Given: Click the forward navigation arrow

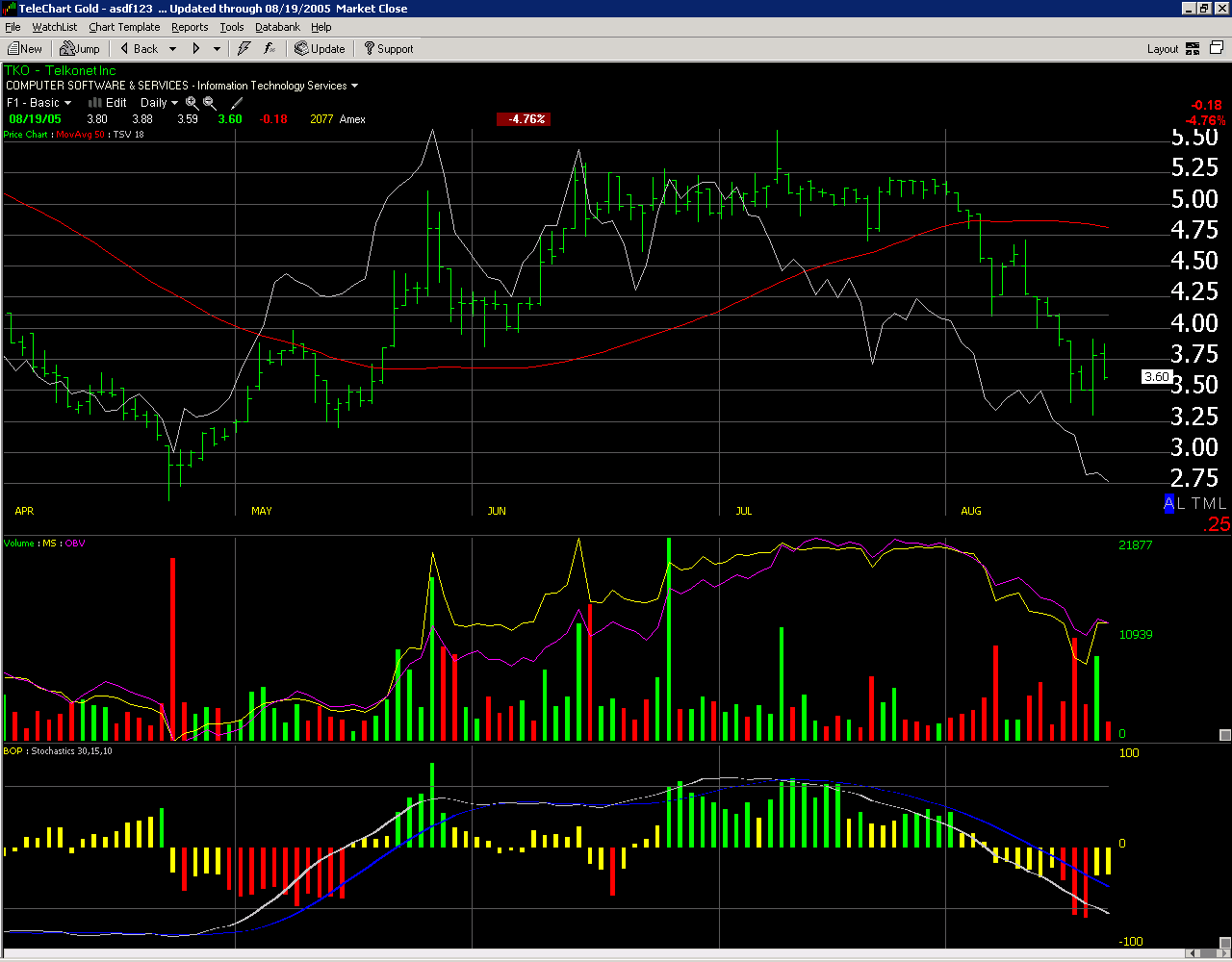Looking at the screenshot, I should click(196, 48).
